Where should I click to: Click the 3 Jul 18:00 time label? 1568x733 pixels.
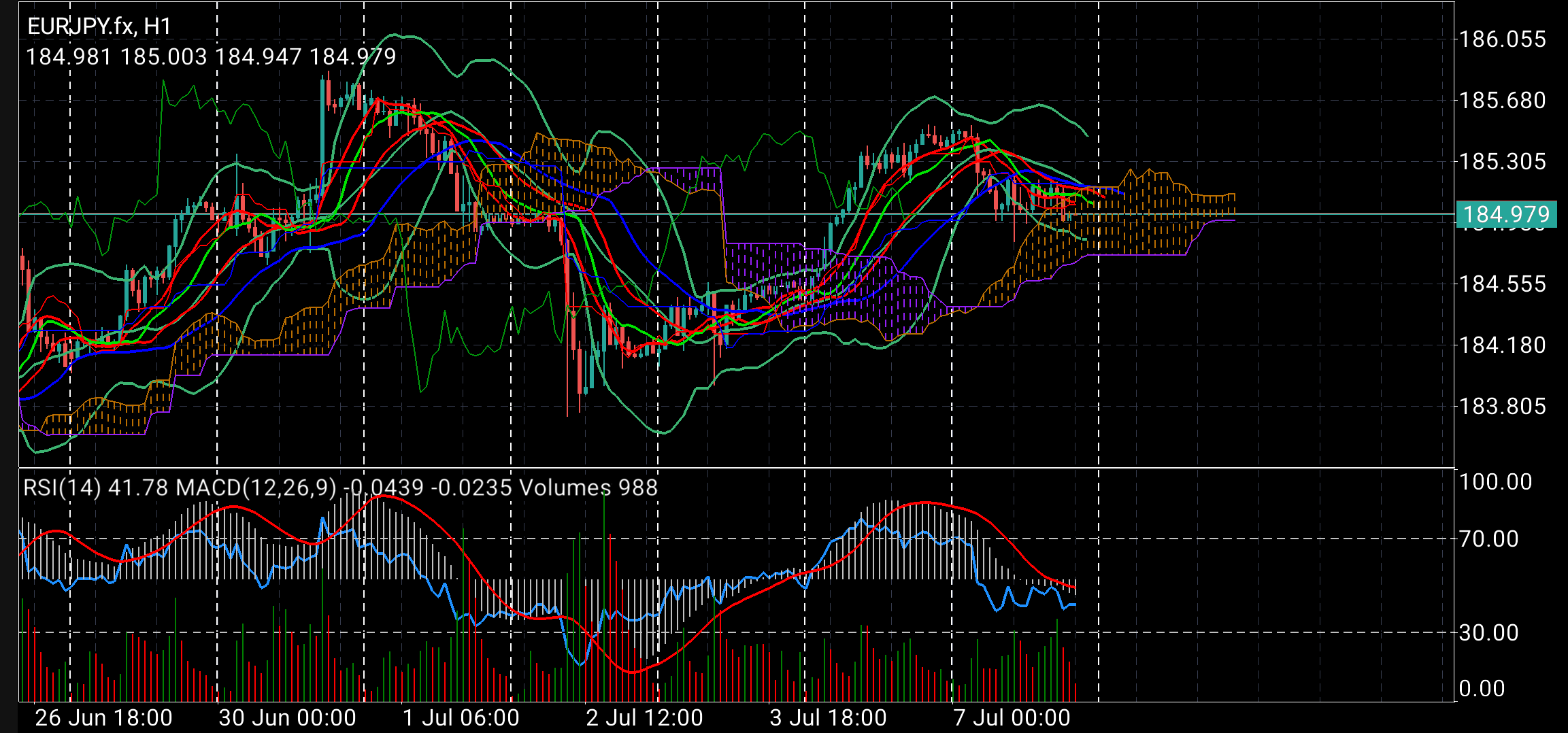tap(828, 717)
